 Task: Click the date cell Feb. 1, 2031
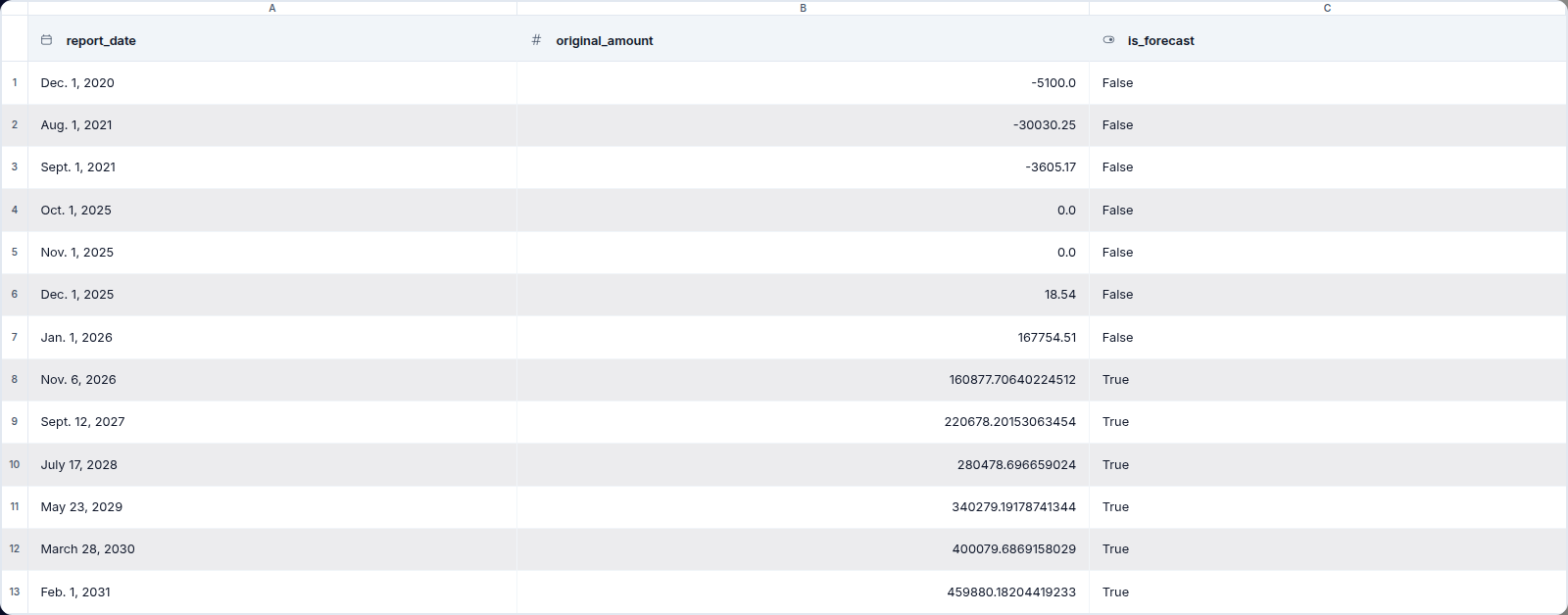(x=272, y=592)
